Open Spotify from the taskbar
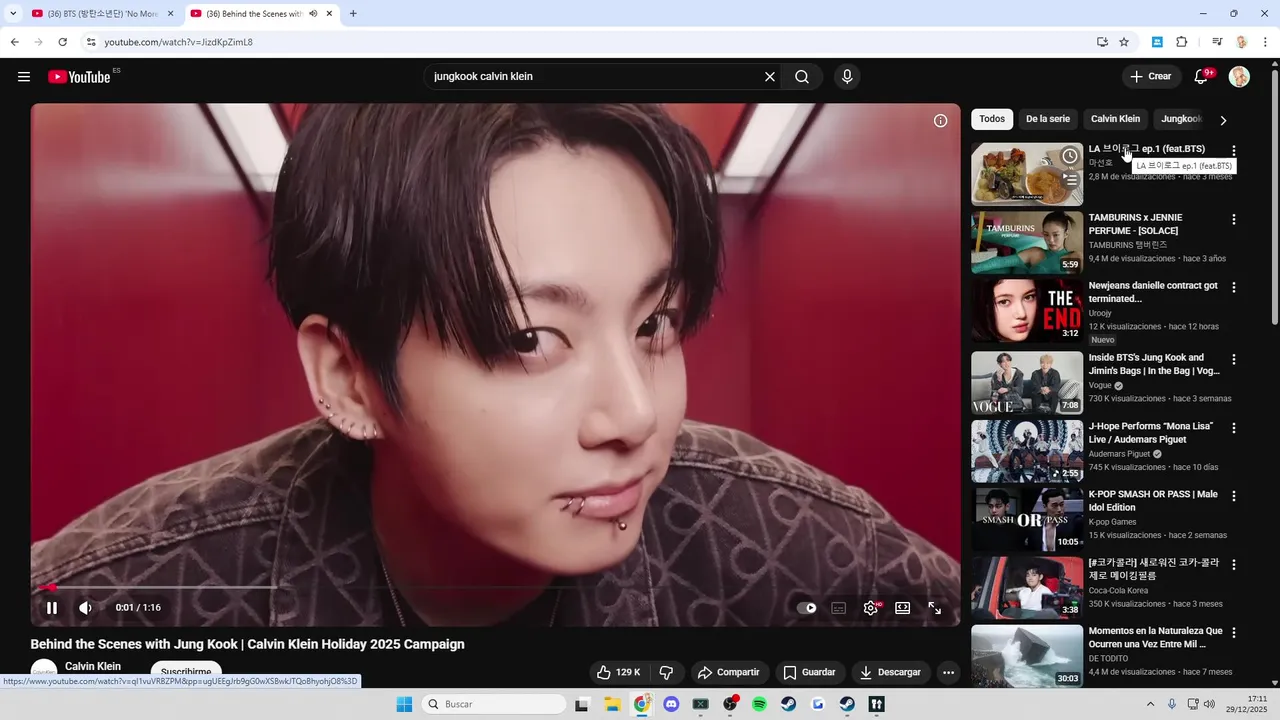The width and height of the screenshot is (1280, 720). pos(759,705)
